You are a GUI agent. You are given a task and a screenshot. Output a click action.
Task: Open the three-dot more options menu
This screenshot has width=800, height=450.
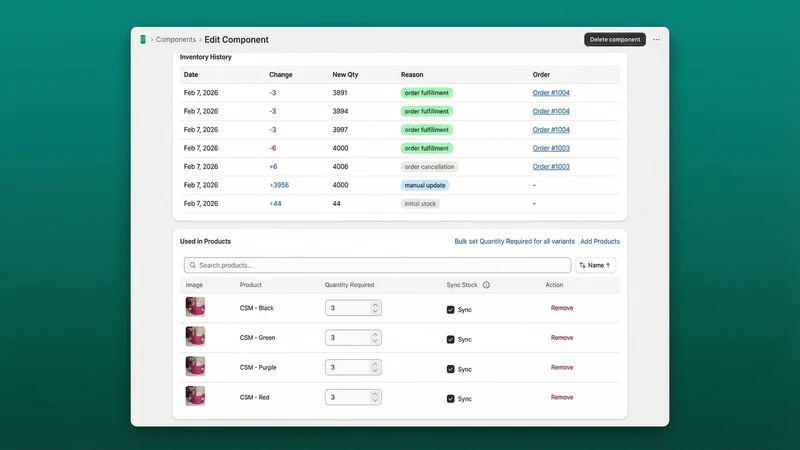656,39
